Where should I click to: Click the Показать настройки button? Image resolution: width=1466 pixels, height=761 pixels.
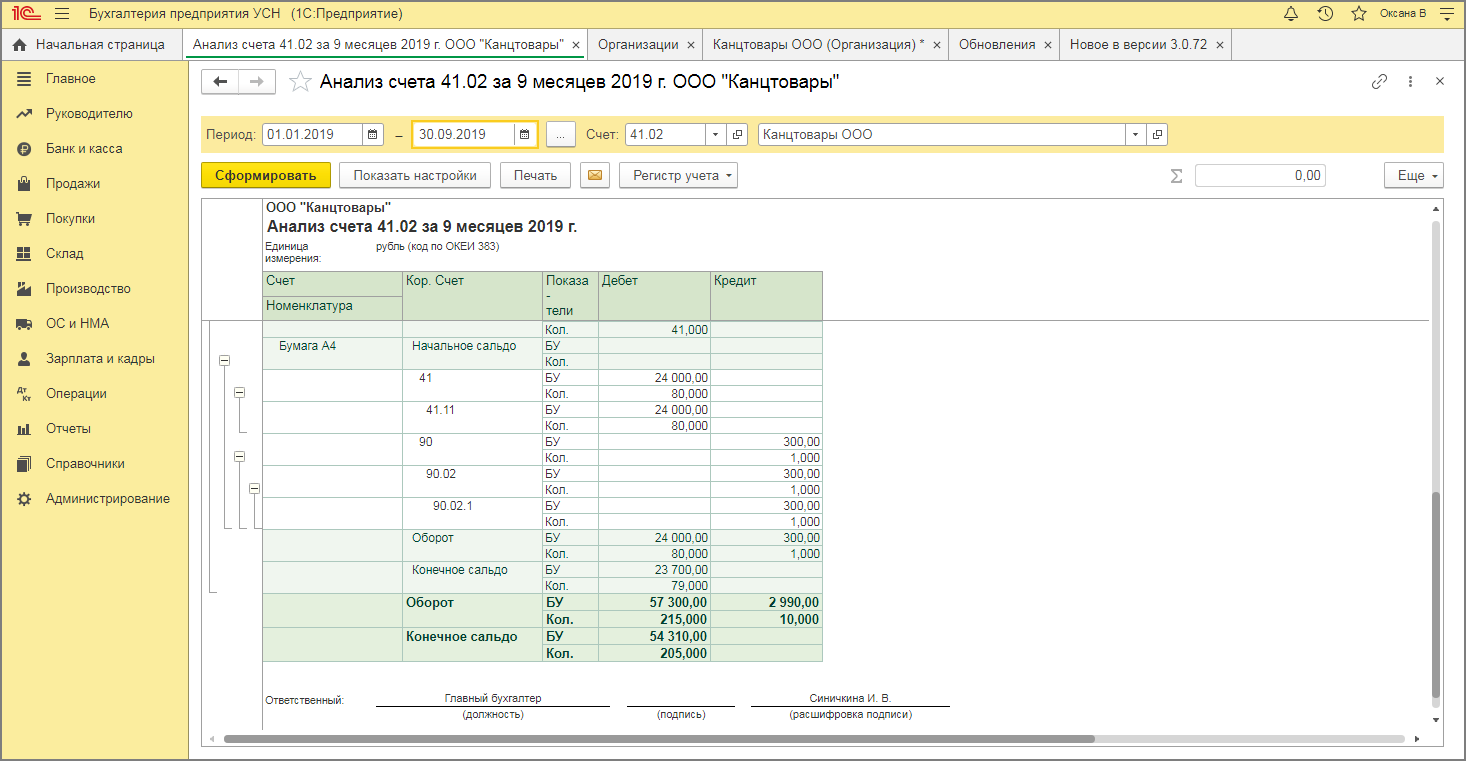click(414, 175)
